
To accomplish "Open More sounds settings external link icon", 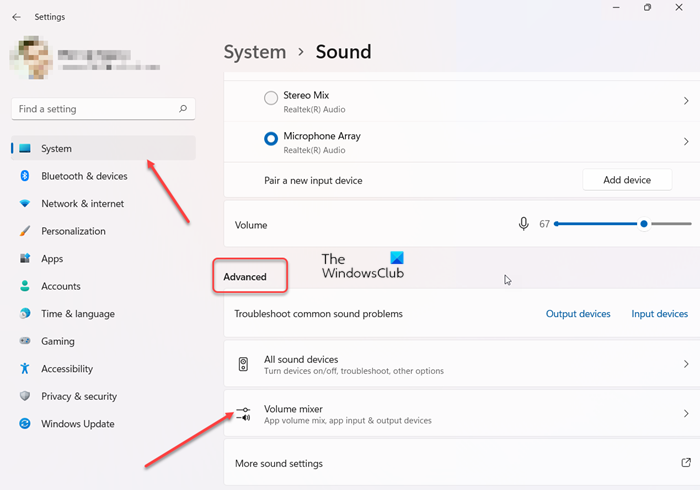I will (686, 463).
